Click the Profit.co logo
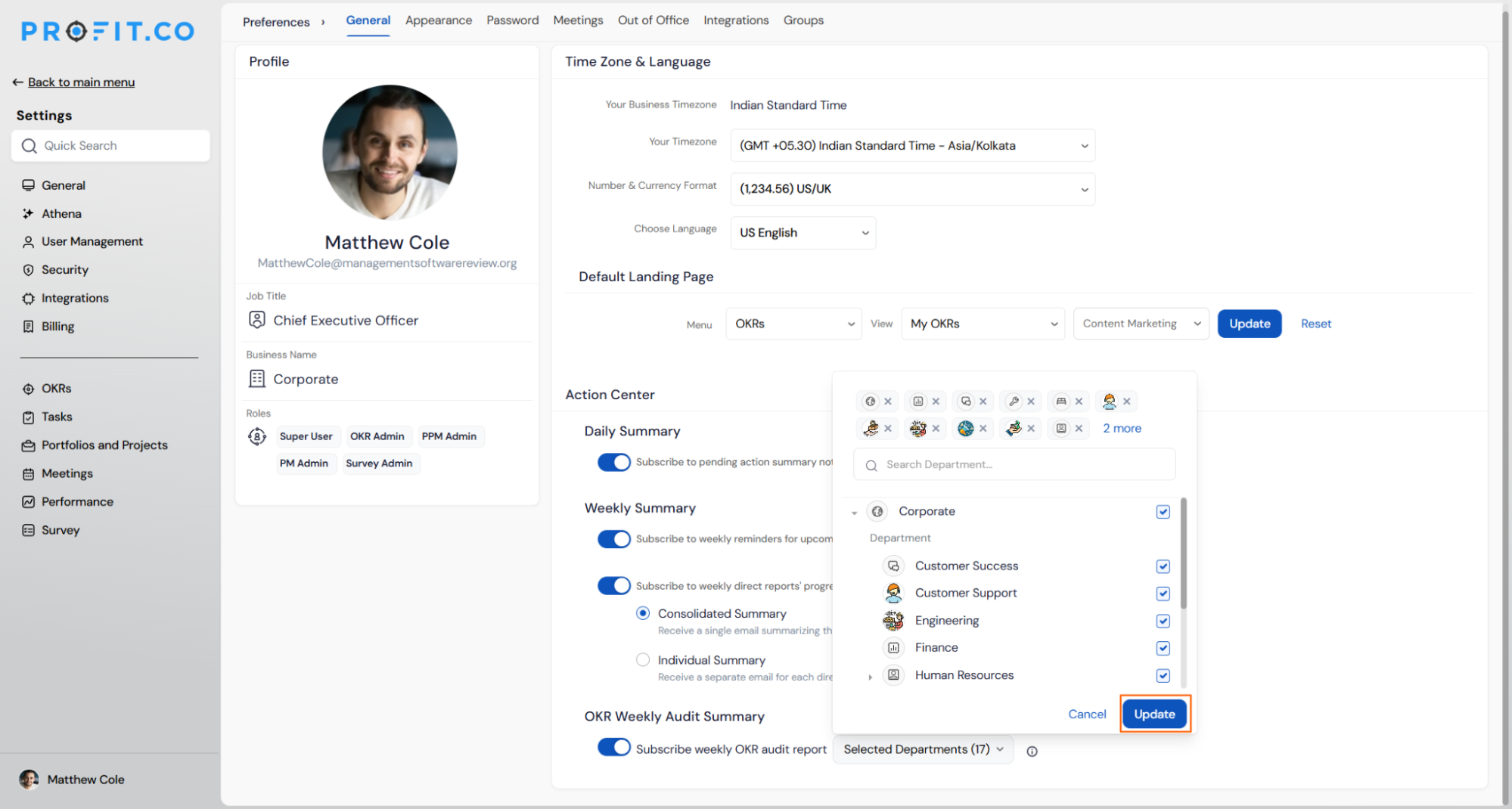The image size is (1512, 809). tap(107, 31)
